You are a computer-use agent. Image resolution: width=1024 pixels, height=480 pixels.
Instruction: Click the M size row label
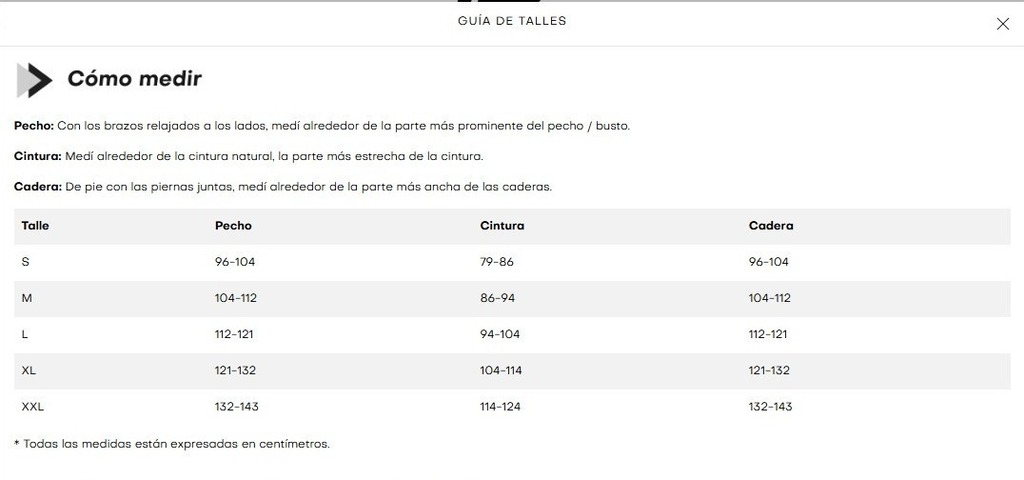coord(27,298)
